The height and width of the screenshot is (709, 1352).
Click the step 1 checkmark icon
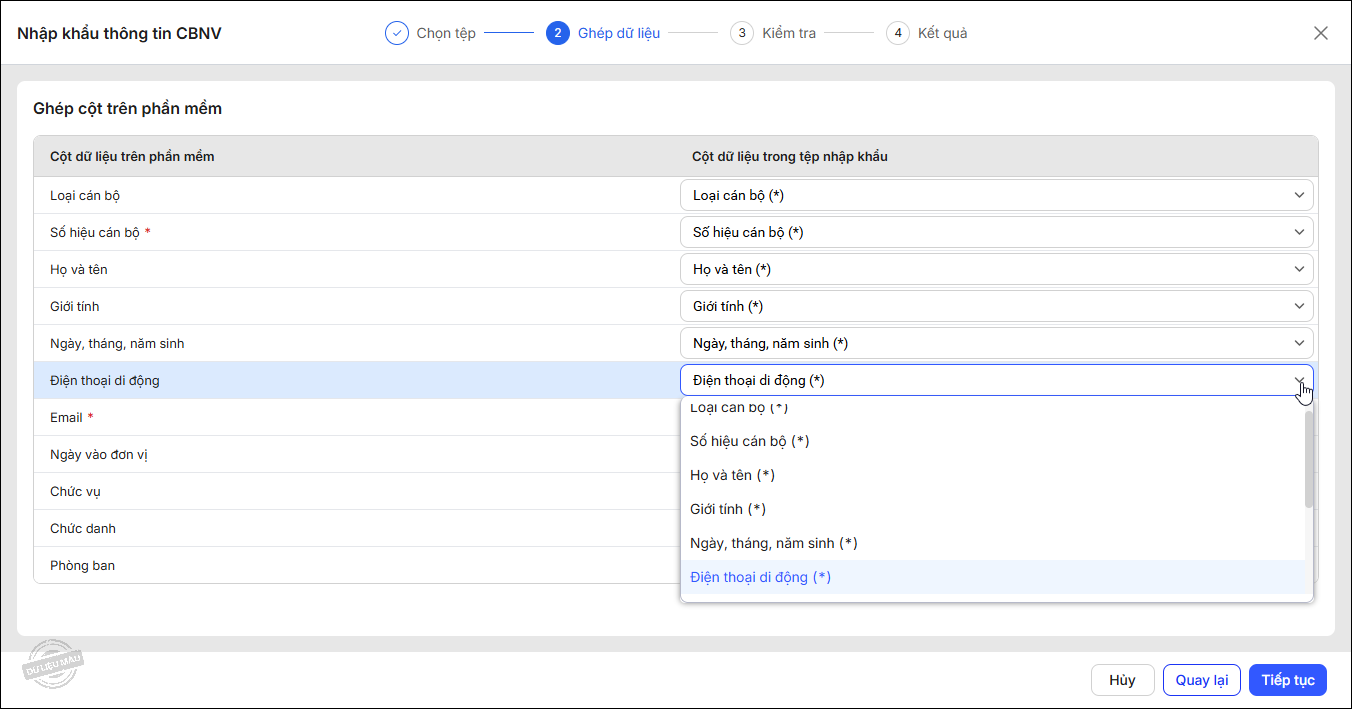pyautogui.click(x=397, y=33)
